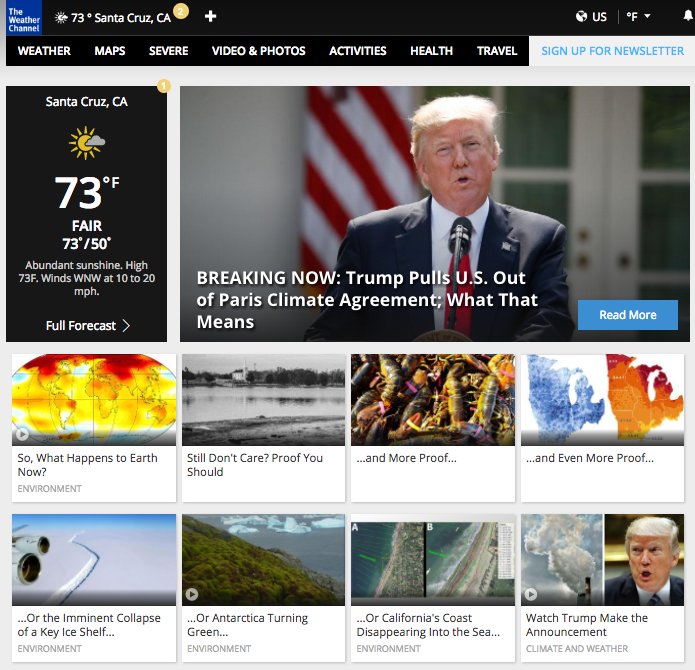The width and height of the screenshot is (695, 670).
Task: Click the FAIR condition text
Action: click(x=87, y=226)
